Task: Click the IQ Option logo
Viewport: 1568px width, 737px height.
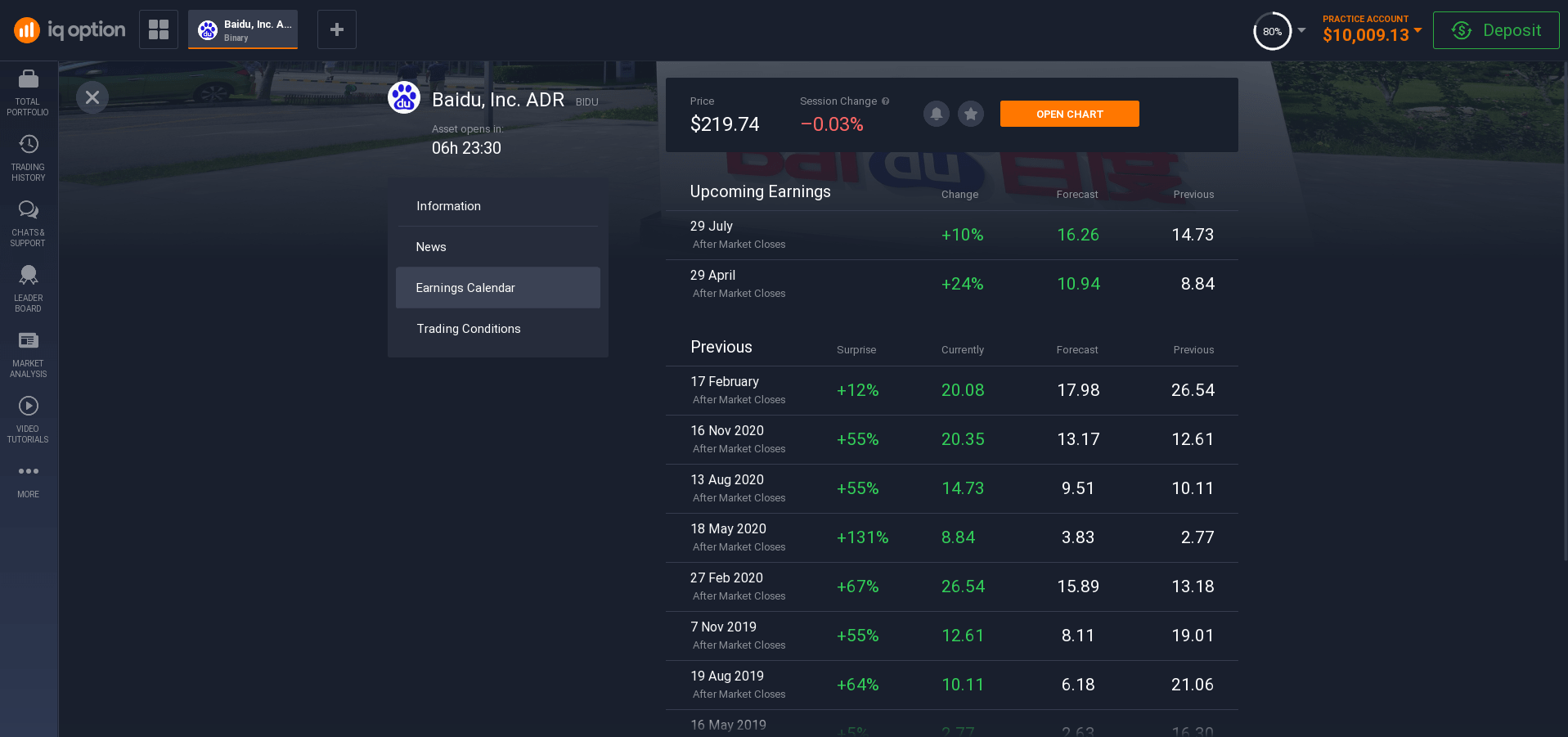Action: click(70, 30)
